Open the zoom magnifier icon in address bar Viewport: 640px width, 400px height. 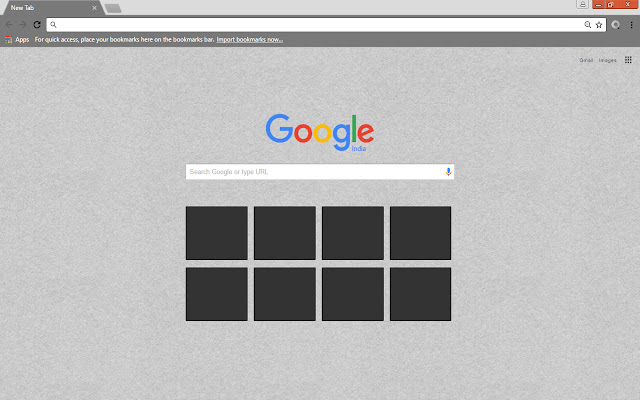(587, 24)
